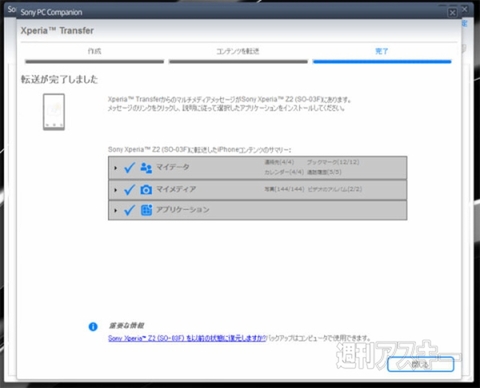Click the Xperia Transfer title text
The height and width of the screenshot is (388, 480).
[x=57, y=31]
